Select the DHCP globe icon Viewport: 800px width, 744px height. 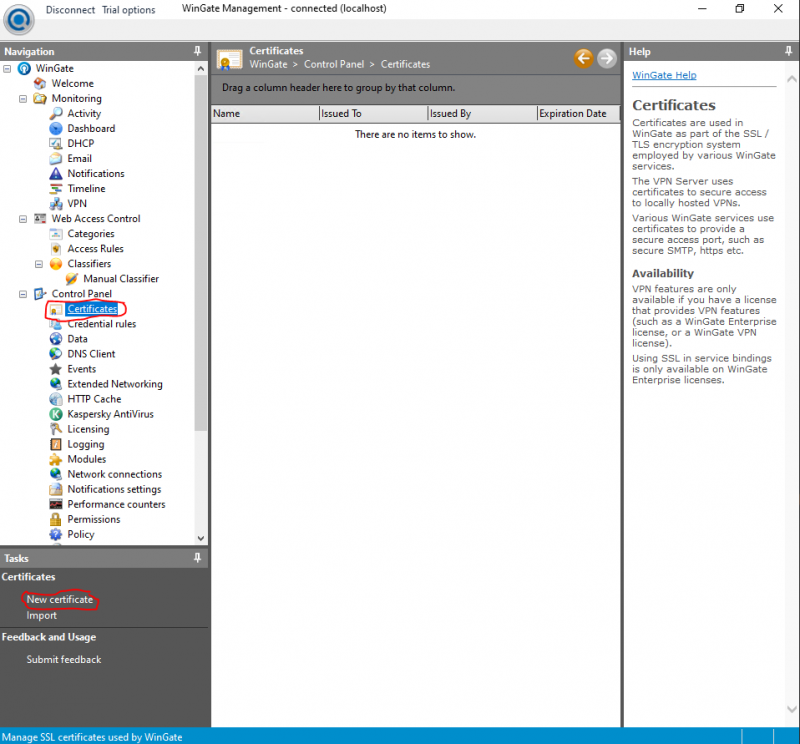pyautogui.click(x=56, y=144)
